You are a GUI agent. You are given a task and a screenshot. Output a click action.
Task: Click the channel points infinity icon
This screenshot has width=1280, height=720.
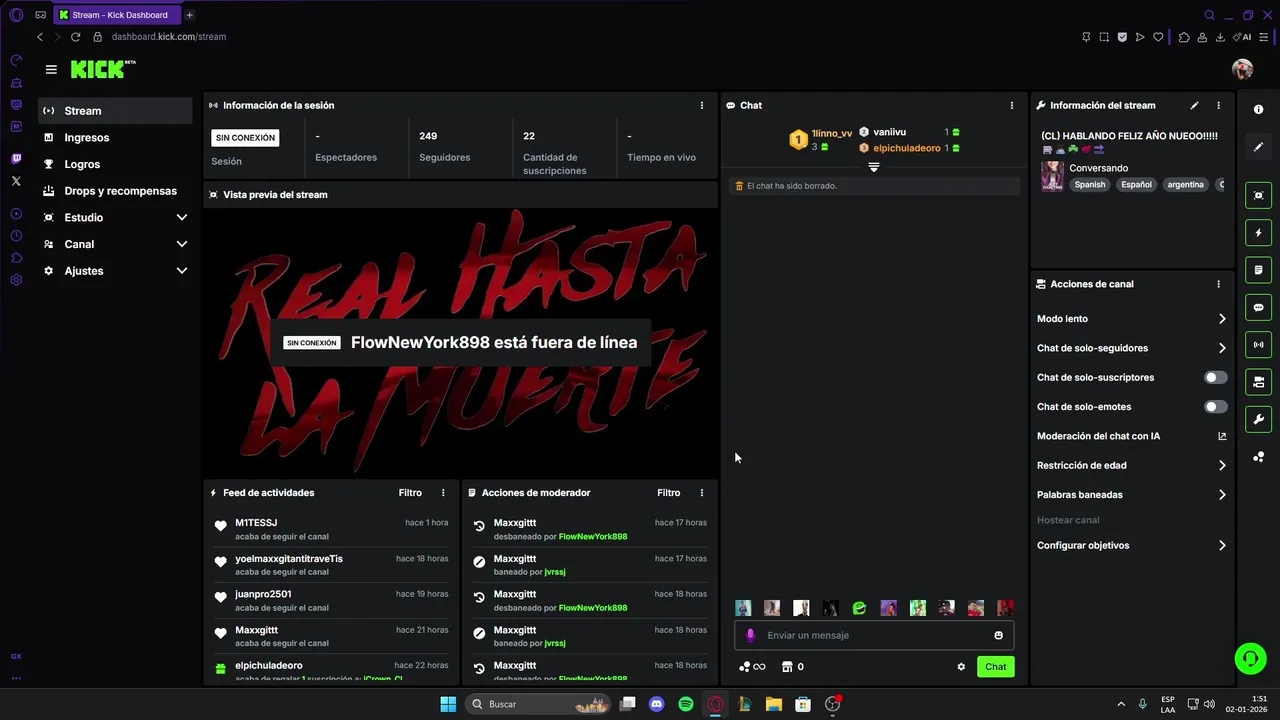752,667
